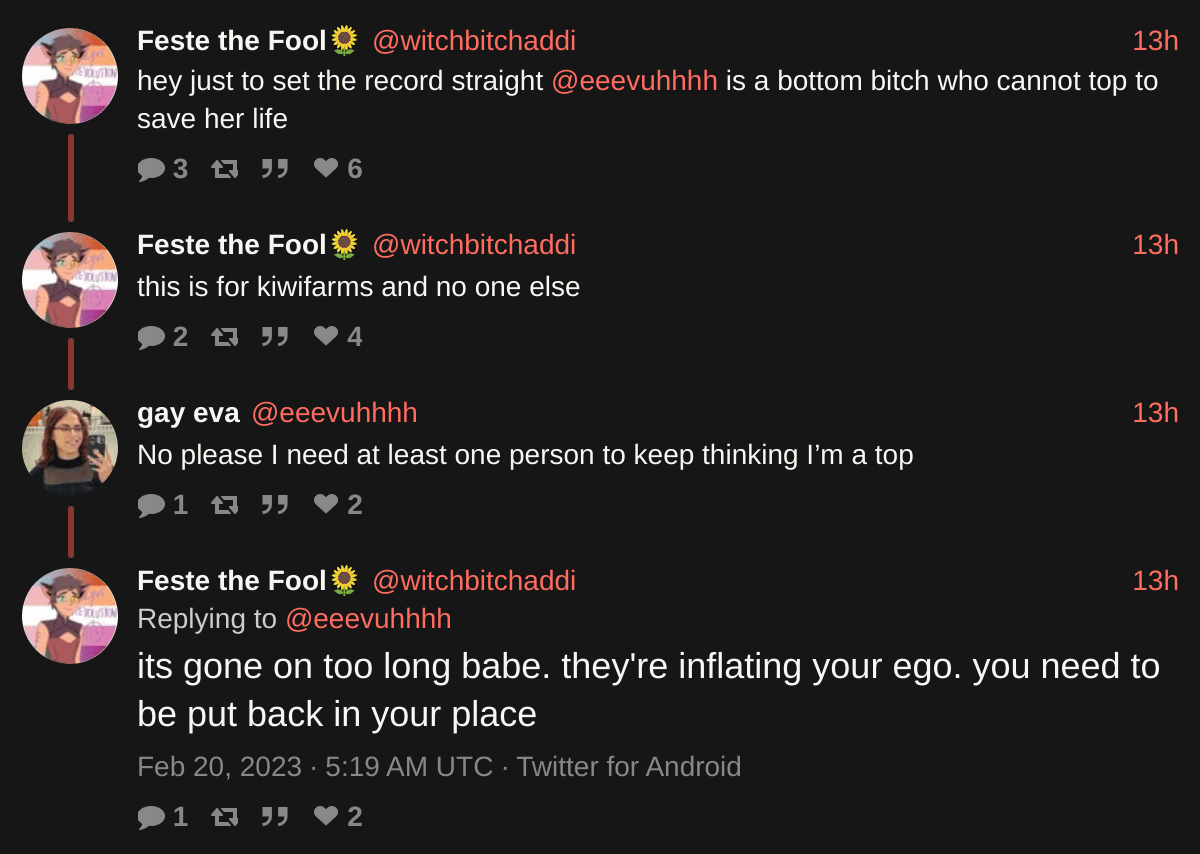Retweet gay eva's reply

(225, 505)
